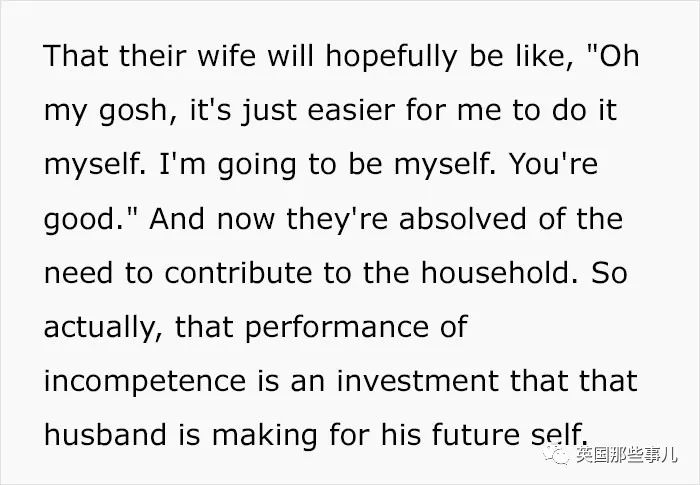Click the WeChat logo watermark icon

click(562, 457)
